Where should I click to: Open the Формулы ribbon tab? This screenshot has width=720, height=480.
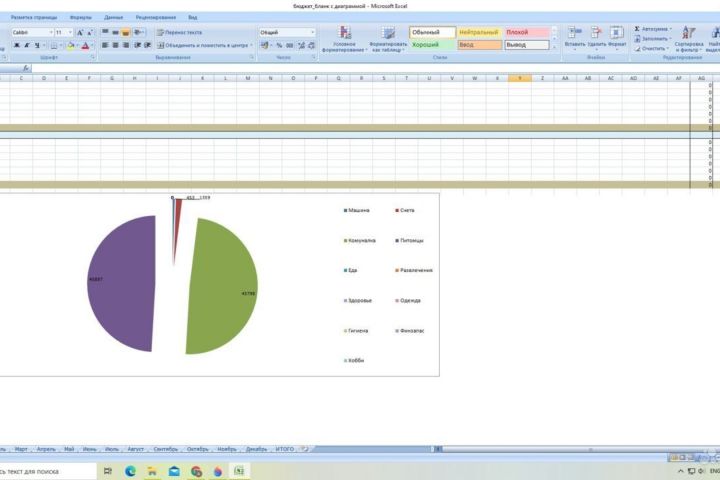81,17
